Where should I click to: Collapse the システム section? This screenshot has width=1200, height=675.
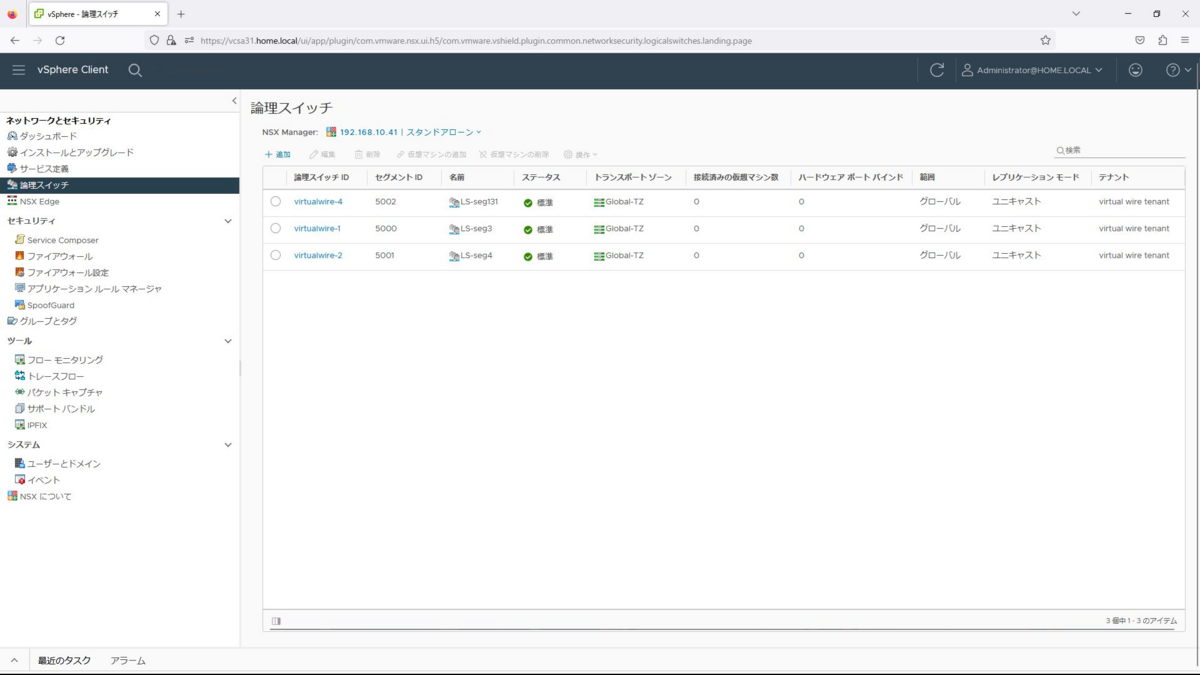click(227, 445)
